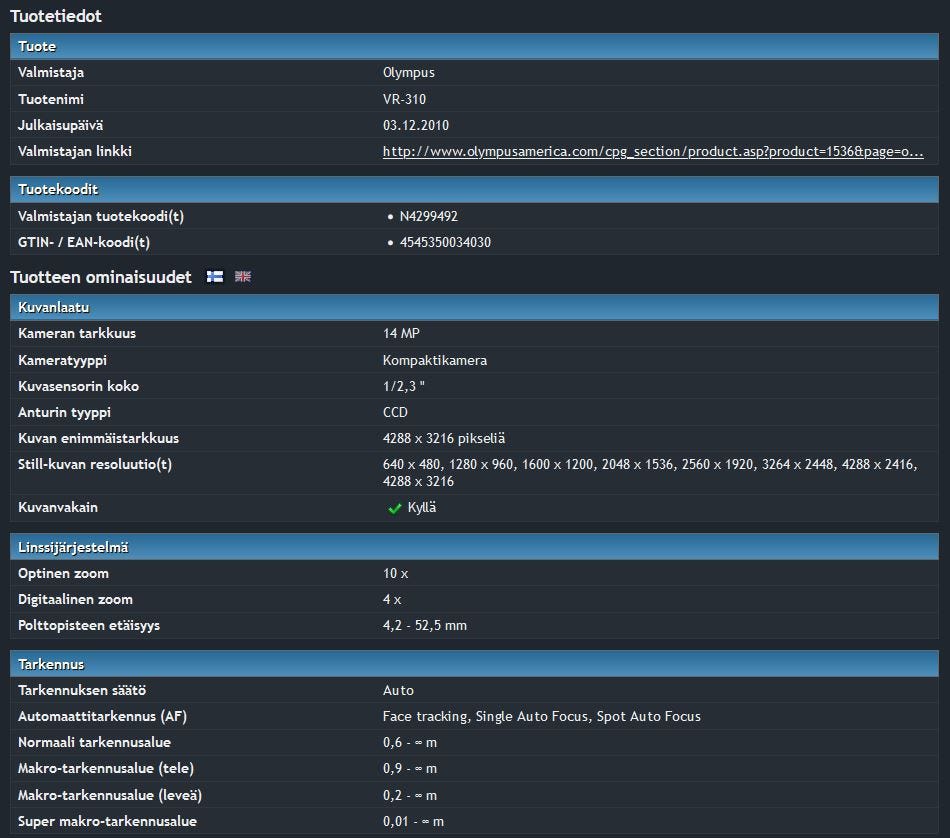Image resolution: width=950 pixels, height=838 pixels.
Task: Click the 0,6 - ∞ m value
Action: click(x=410, y=742)
